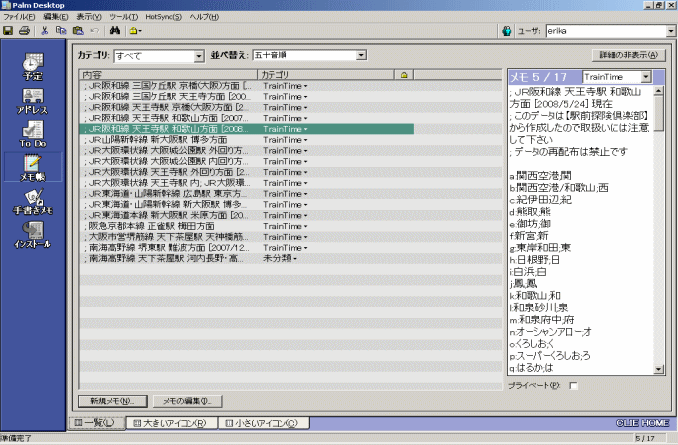Click the Print toolbar icon
The height and width of the screenshot is (445, 678).
click(x=25, y=31)
